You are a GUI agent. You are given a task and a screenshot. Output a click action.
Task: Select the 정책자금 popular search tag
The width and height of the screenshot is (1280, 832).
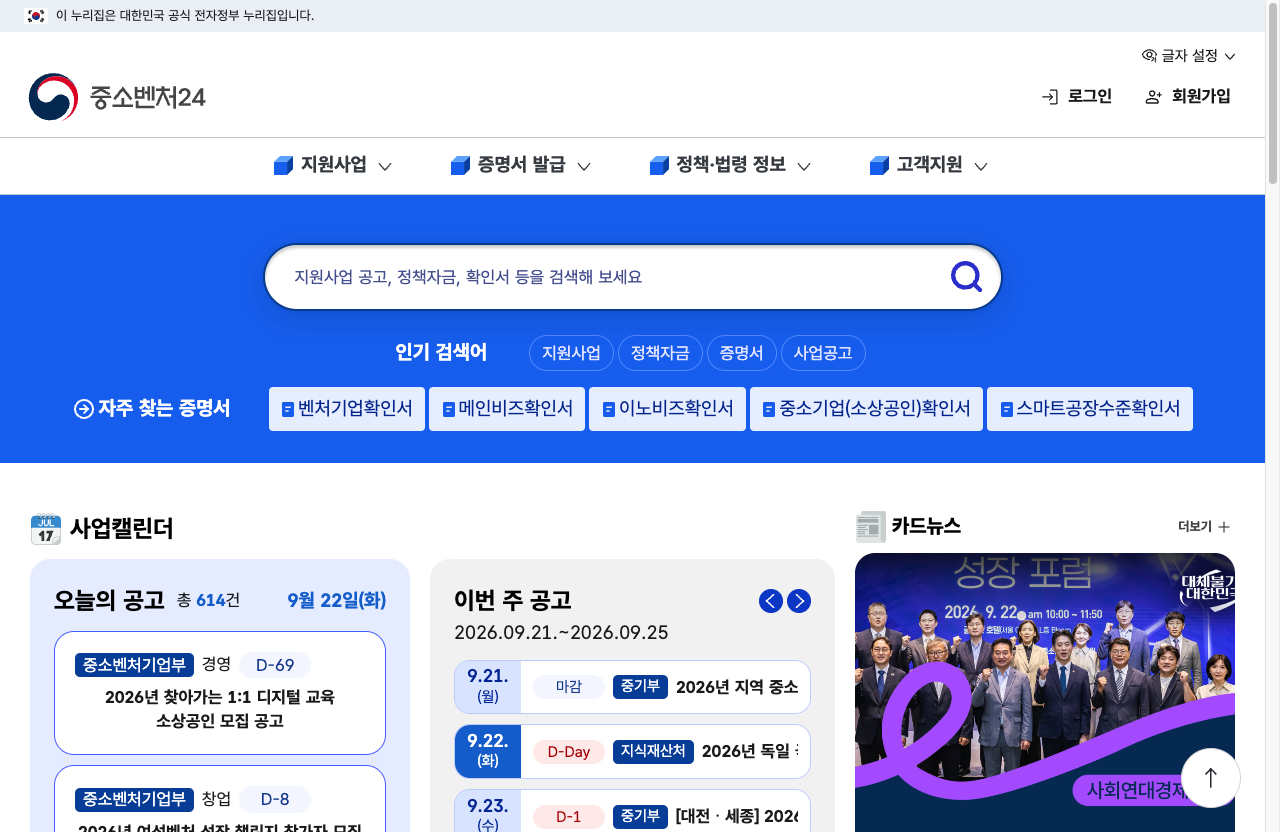660,353
